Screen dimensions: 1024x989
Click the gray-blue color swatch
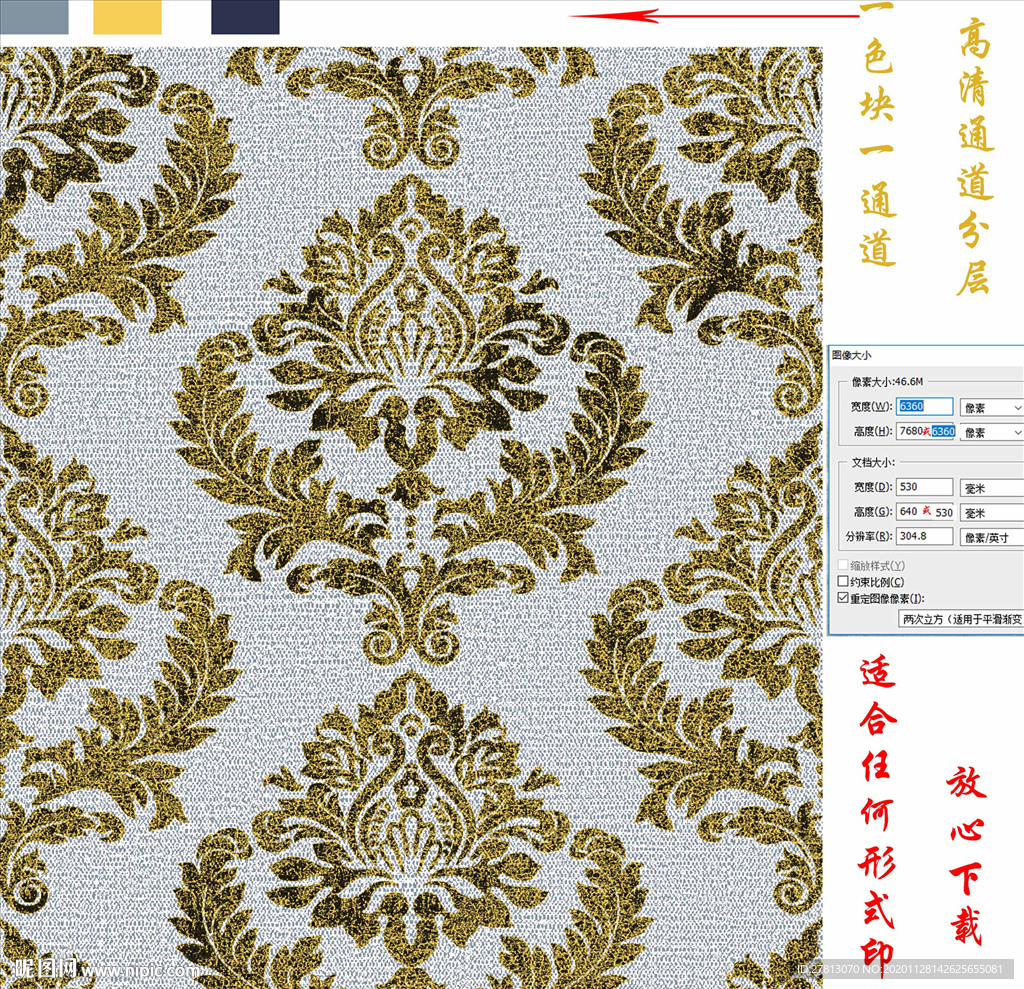(x=34, y=16)
